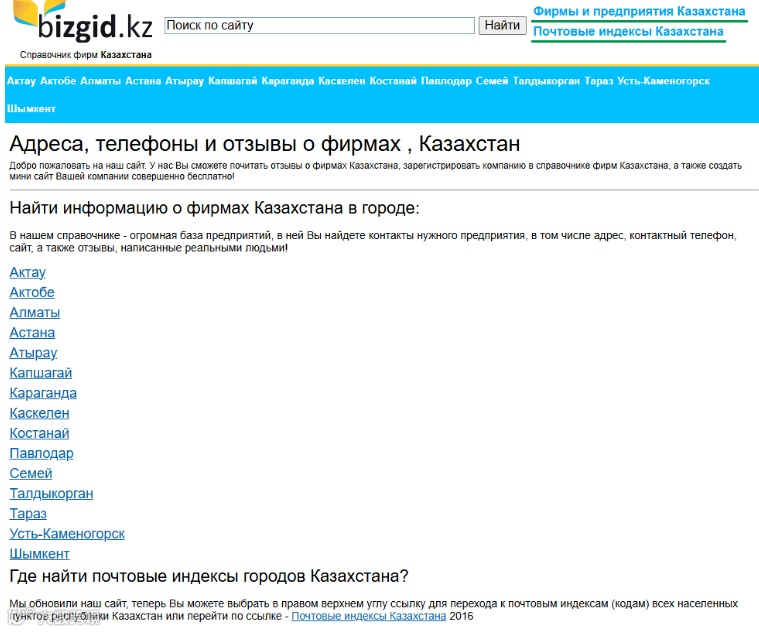Click heading Найти информацию о фирмах Казахстана в городе
Screen dimensions: 759x632
214,208
